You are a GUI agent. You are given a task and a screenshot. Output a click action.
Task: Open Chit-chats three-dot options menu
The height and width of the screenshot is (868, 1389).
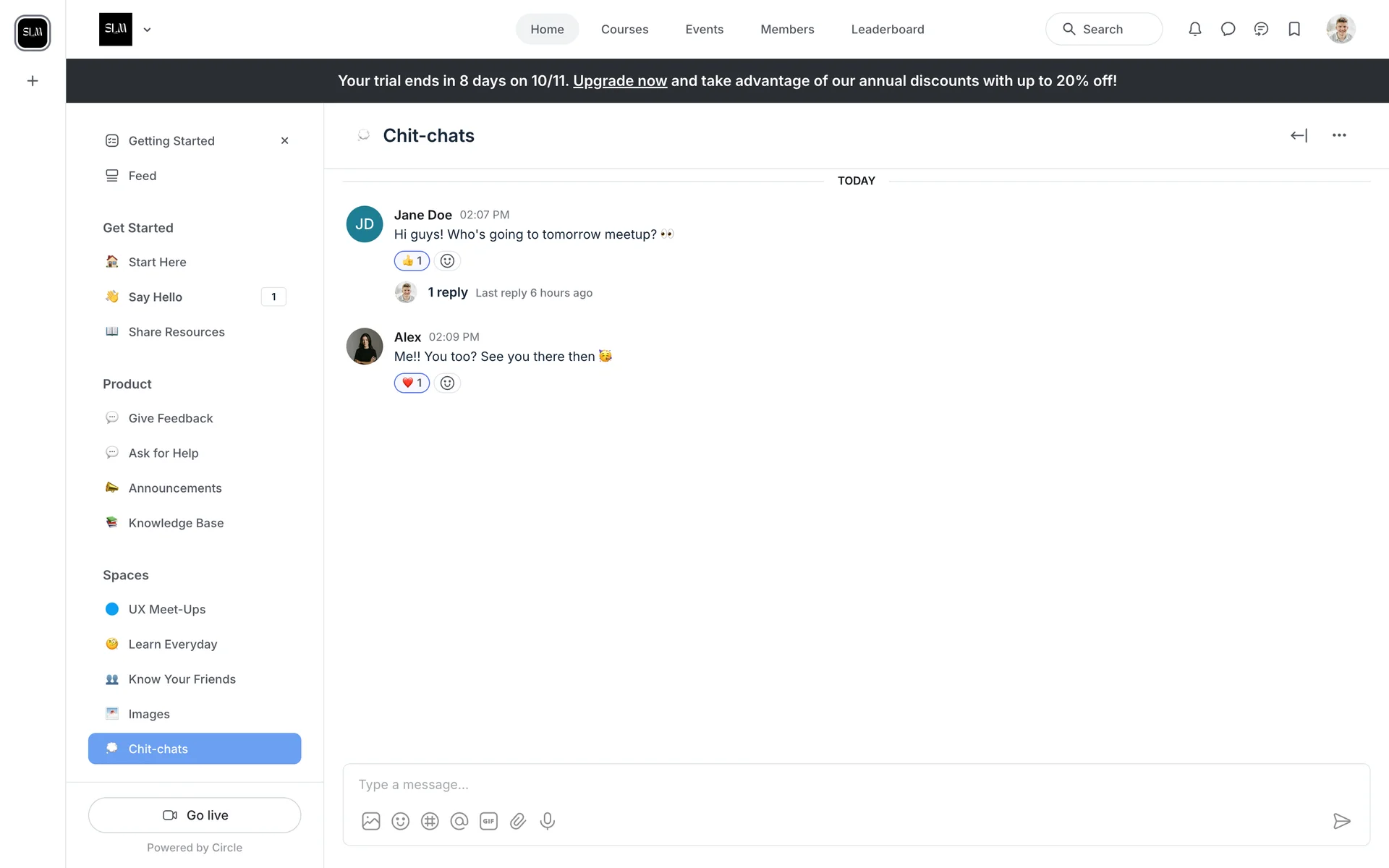click(1339, 135)
